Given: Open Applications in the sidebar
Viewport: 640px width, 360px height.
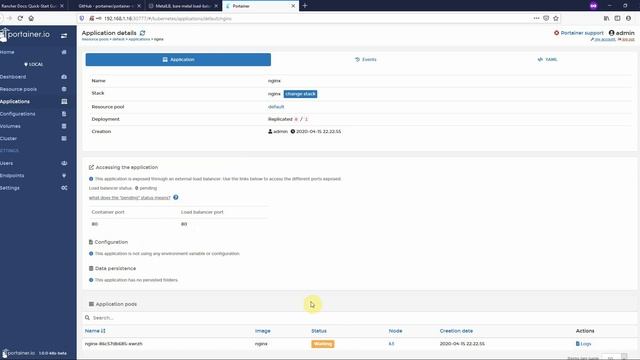Looking at the screenshot, I should [15, 101].
